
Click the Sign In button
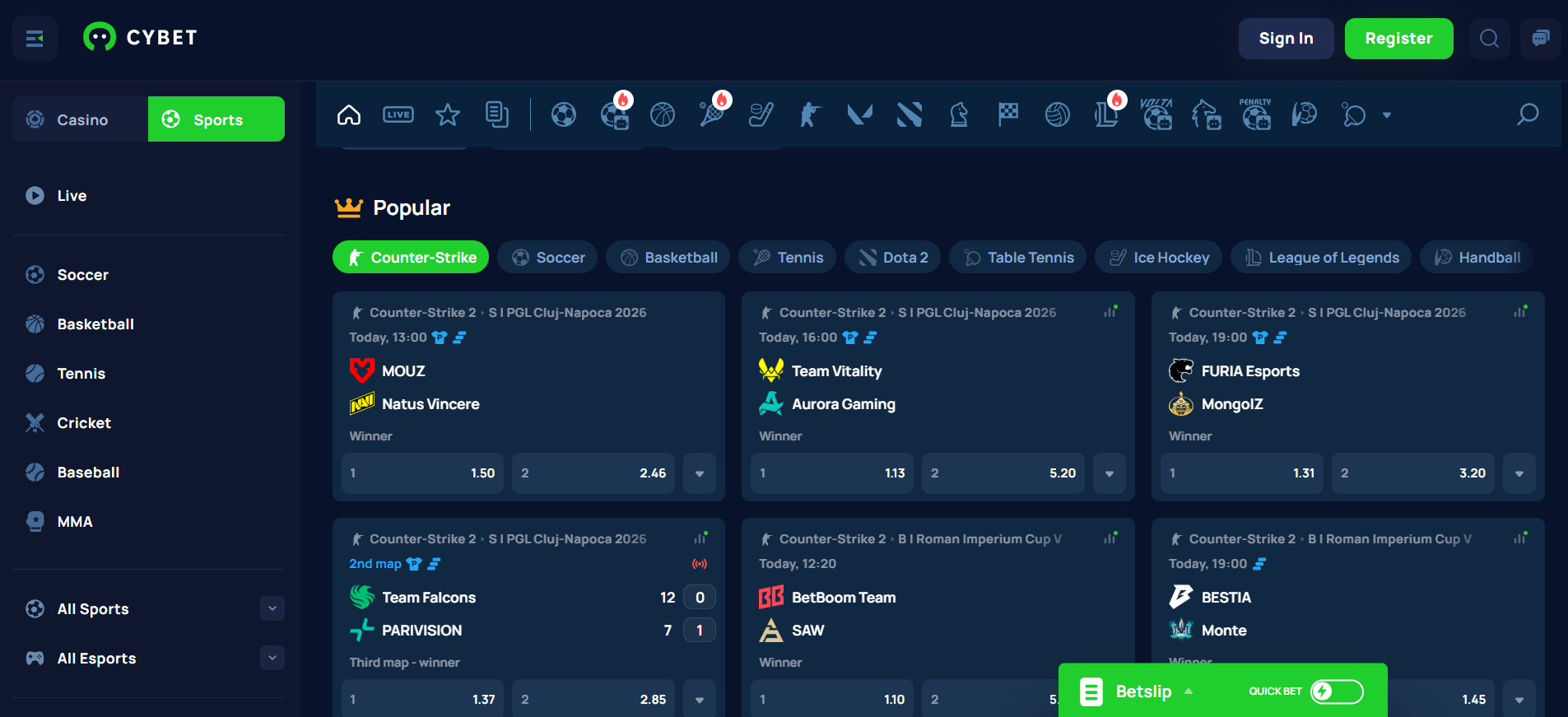point(1286,39)
